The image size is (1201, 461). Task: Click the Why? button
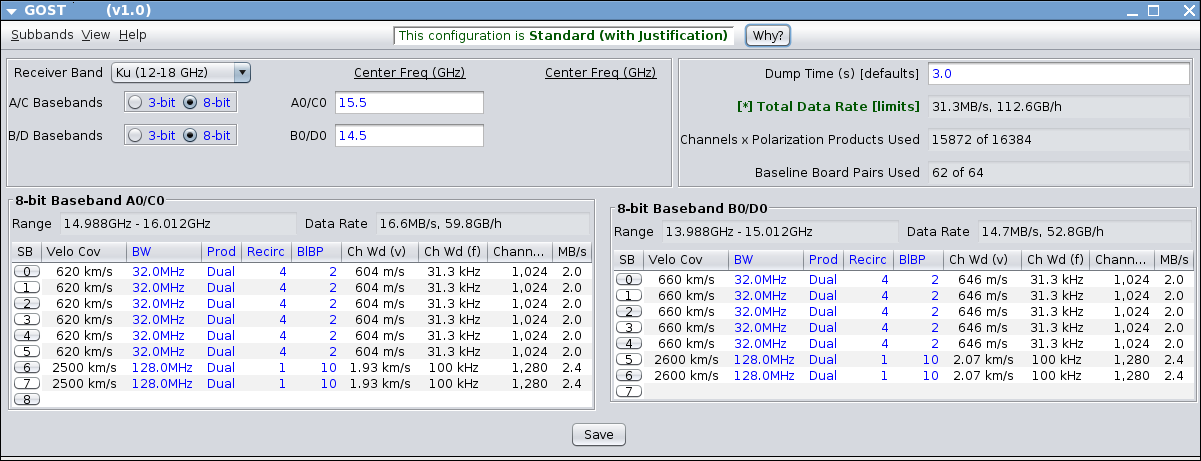(767, 35)
